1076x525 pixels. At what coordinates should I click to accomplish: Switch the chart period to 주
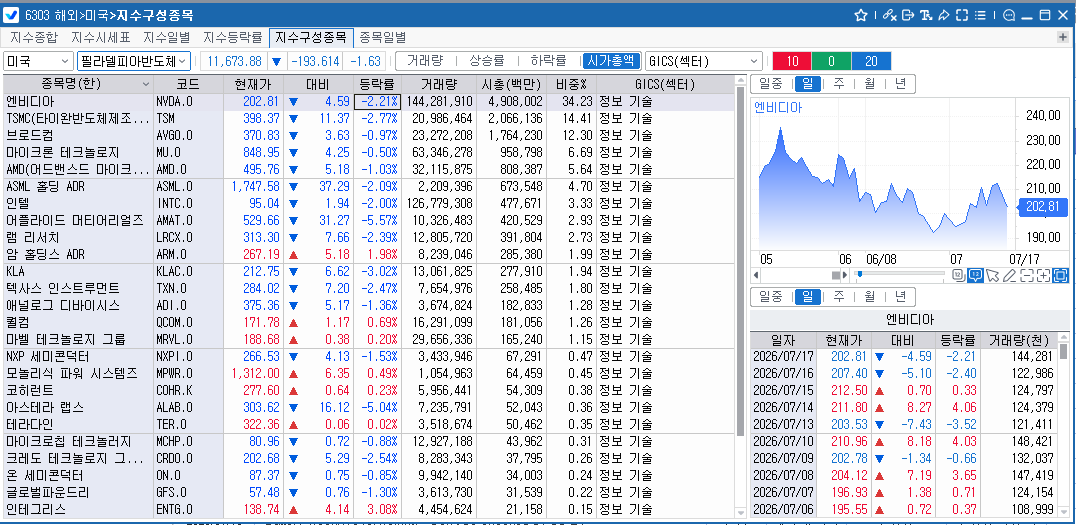(x=839, y=84)
